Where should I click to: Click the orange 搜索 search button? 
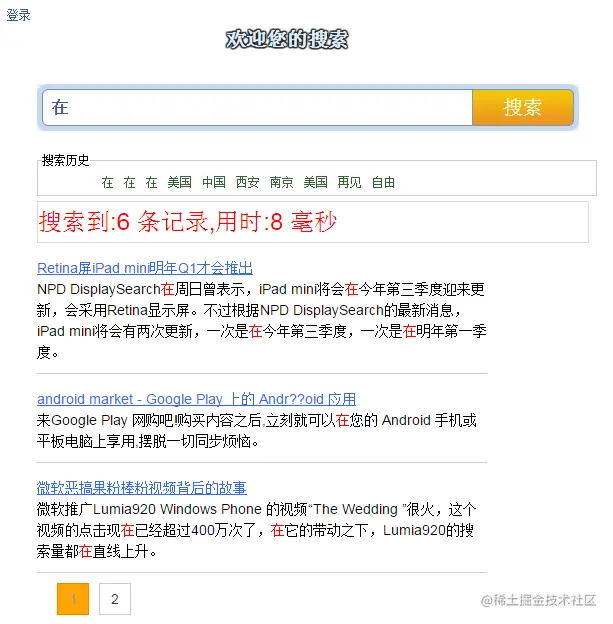click(x=523, y=107)
